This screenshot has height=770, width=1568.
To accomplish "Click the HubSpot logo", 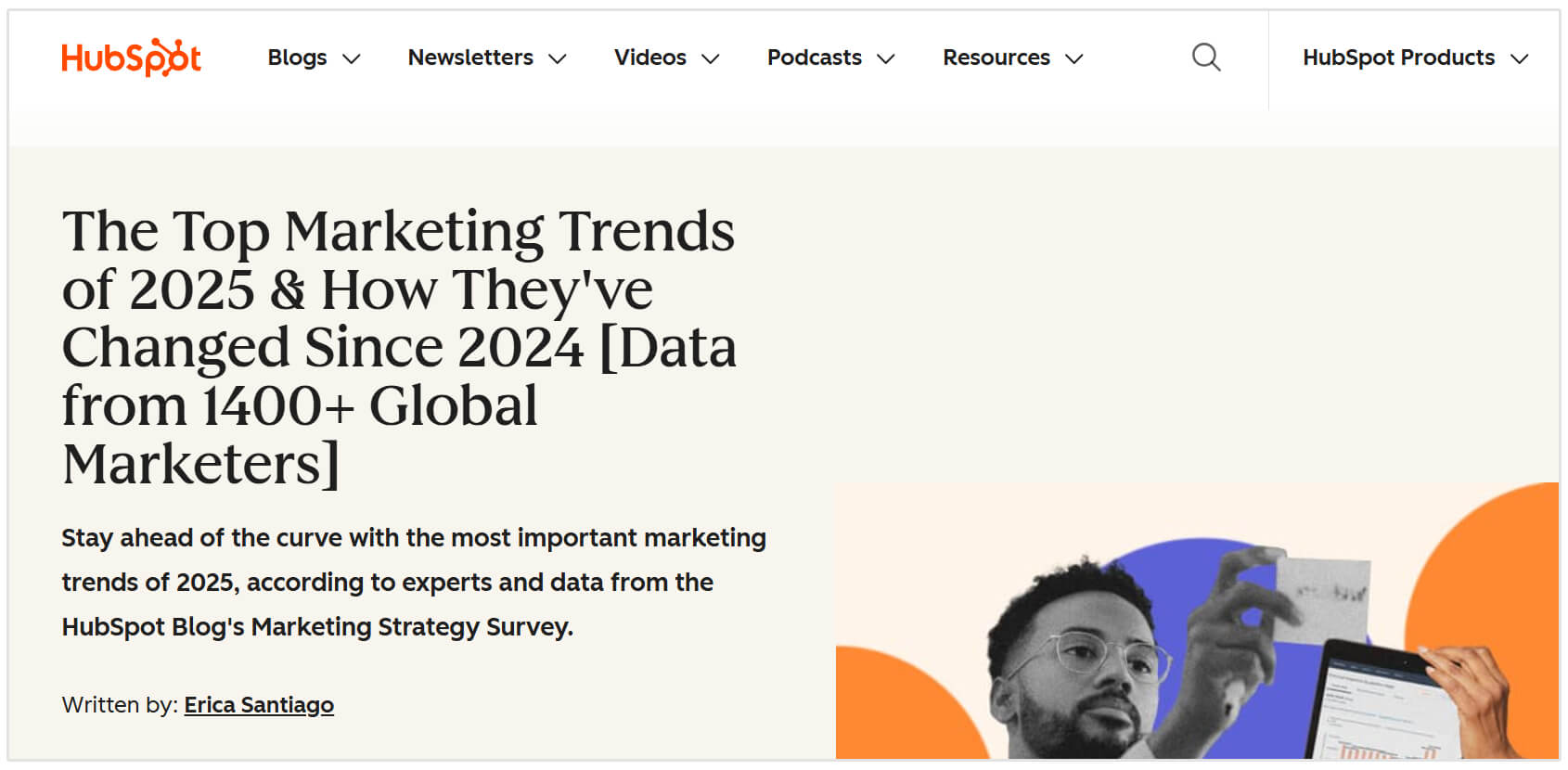I will (x=131, y=58).
